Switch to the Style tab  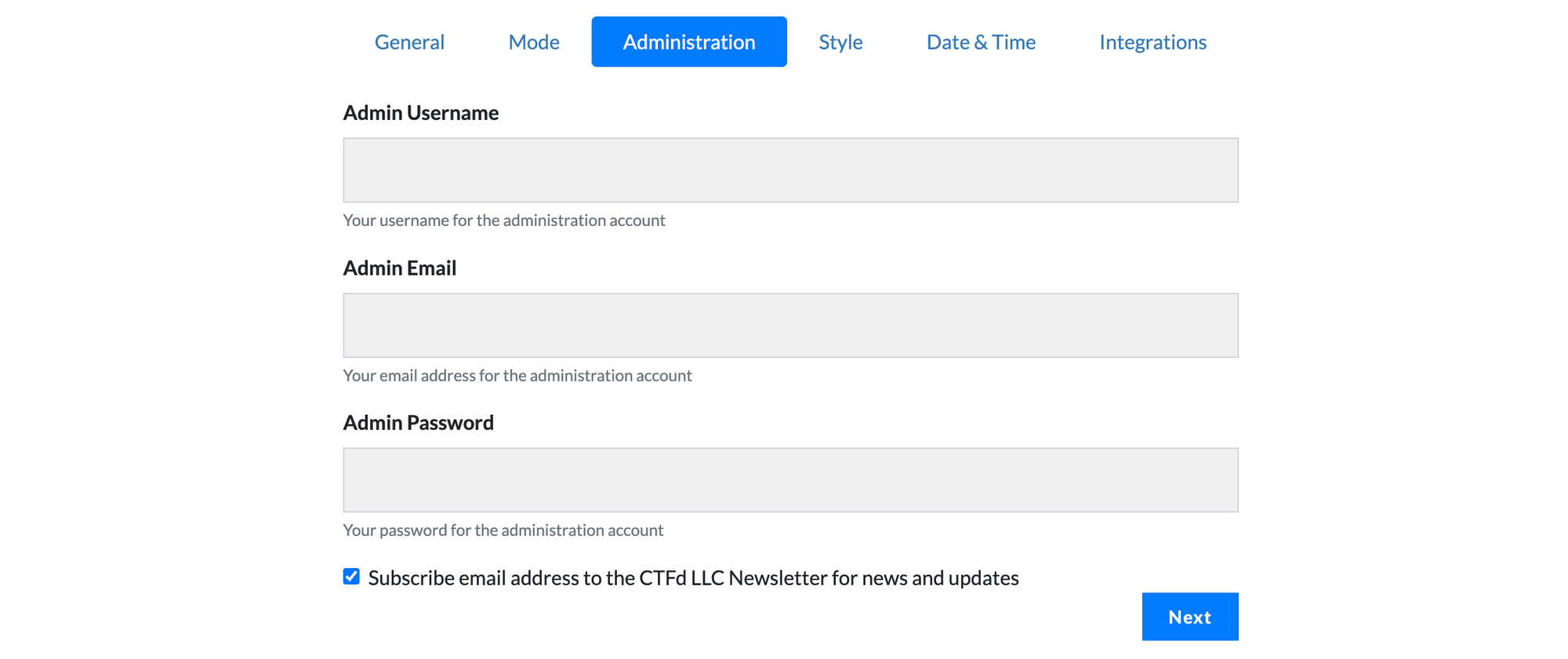[840, 42]
